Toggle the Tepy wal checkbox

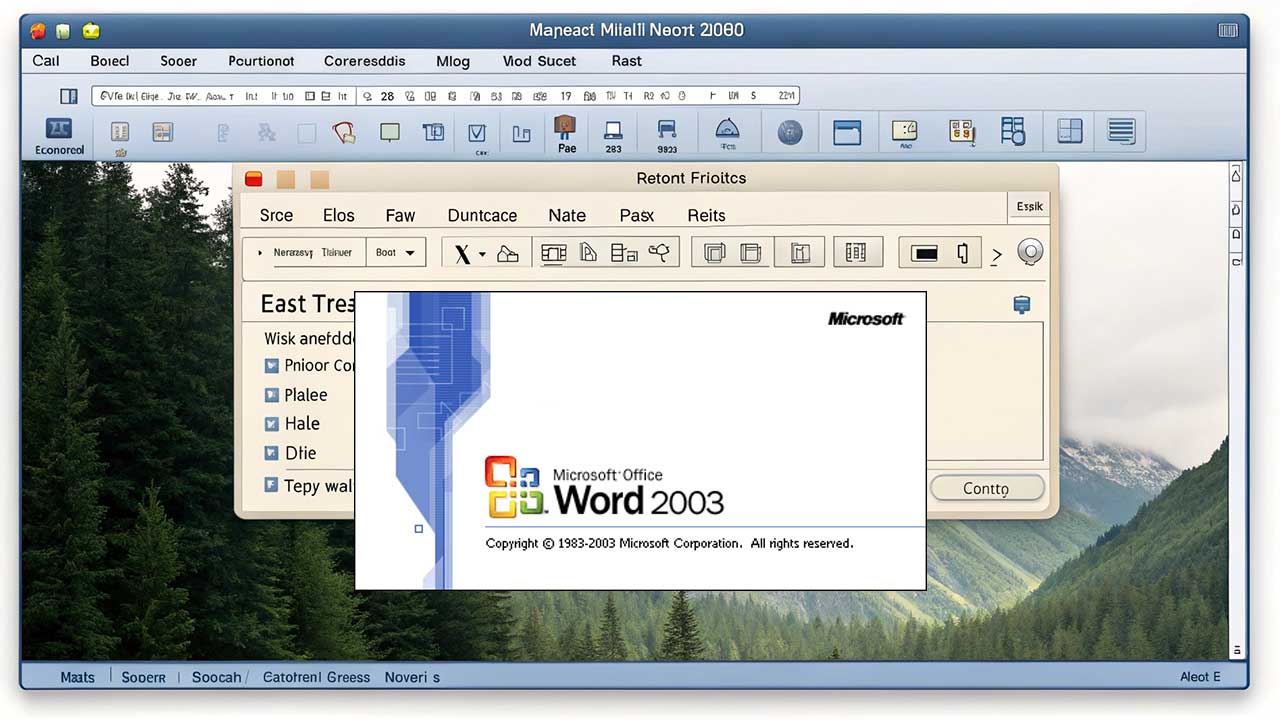(271, 485)
